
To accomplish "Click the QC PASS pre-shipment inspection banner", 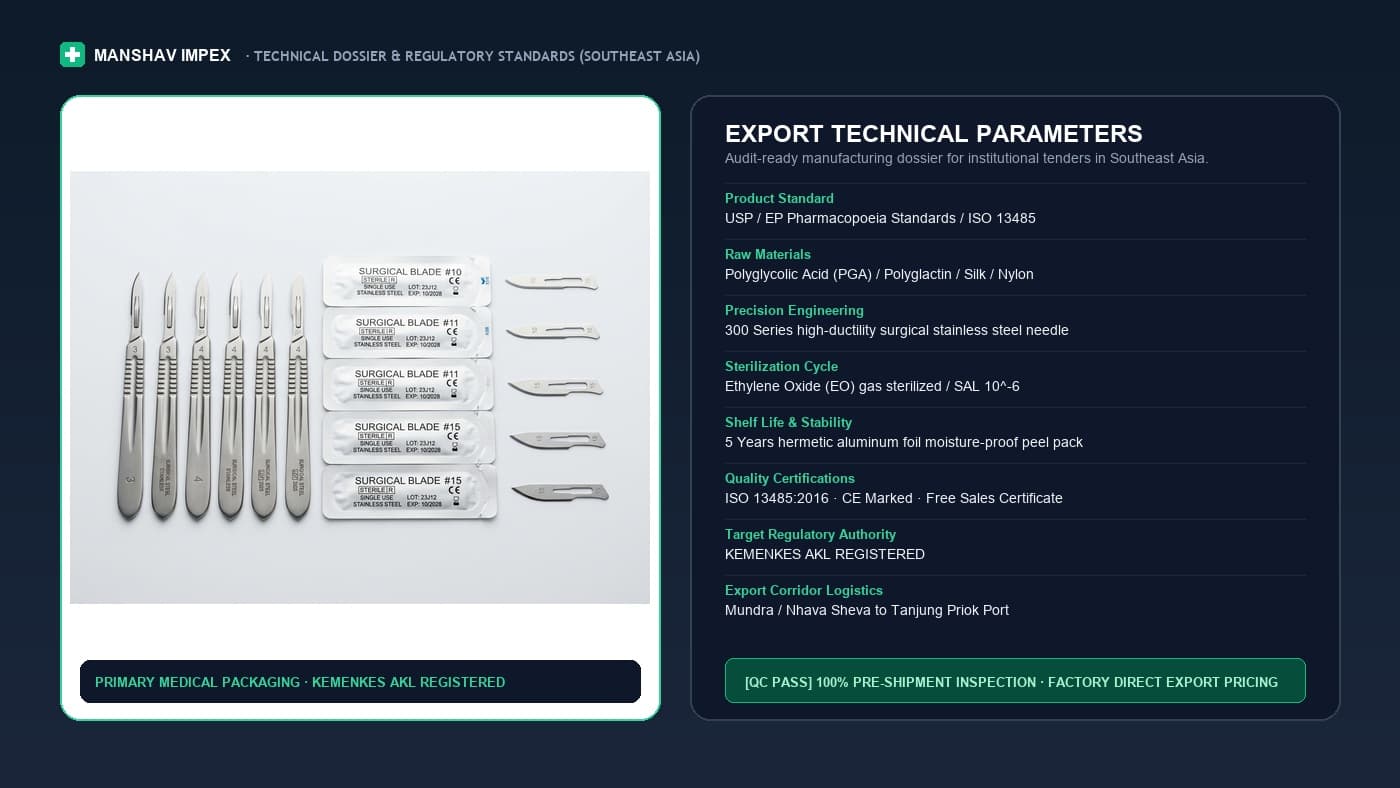I will click(1015, 681).
